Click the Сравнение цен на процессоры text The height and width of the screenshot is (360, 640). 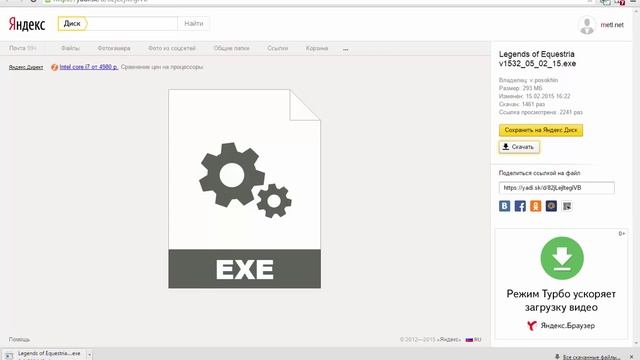[162, 67]
